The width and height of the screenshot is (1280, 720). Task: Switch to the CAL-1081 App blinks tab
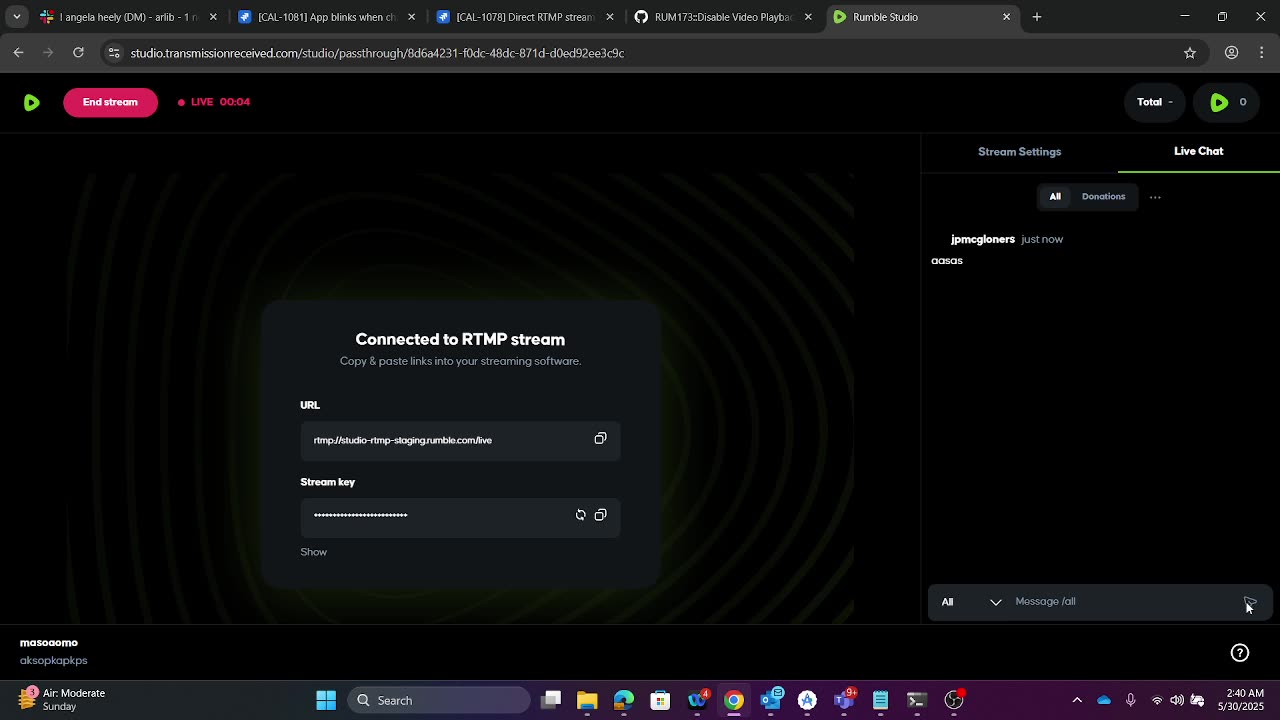click(326, 17)
